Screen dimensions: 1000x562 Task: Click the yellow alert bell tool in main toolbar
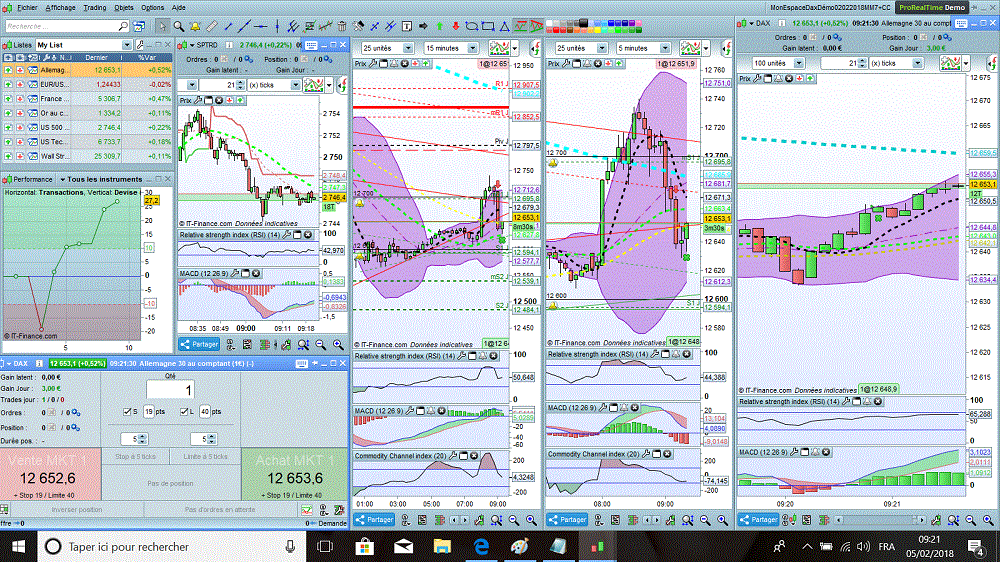[x=195, y=26]
